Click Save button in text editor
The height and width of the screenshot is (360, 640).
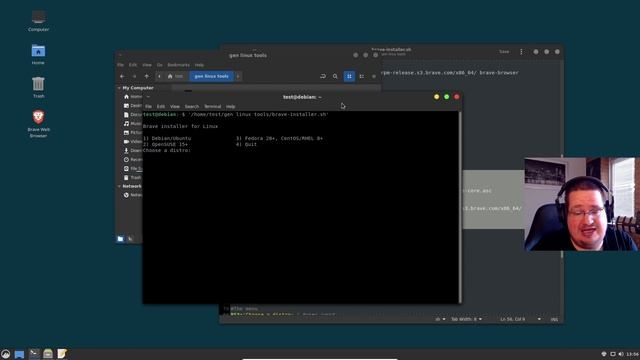pyautogui.click(x=504, y=52)
